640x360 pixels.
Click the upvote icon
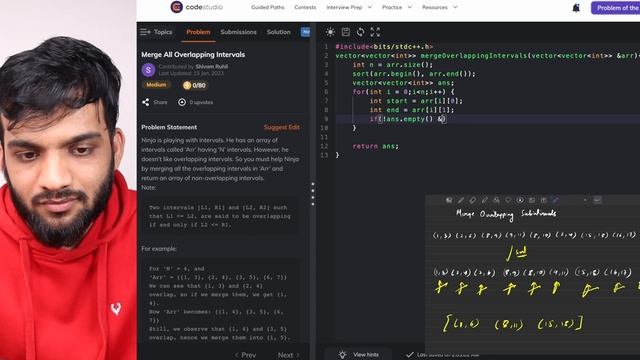coord(182,102)
